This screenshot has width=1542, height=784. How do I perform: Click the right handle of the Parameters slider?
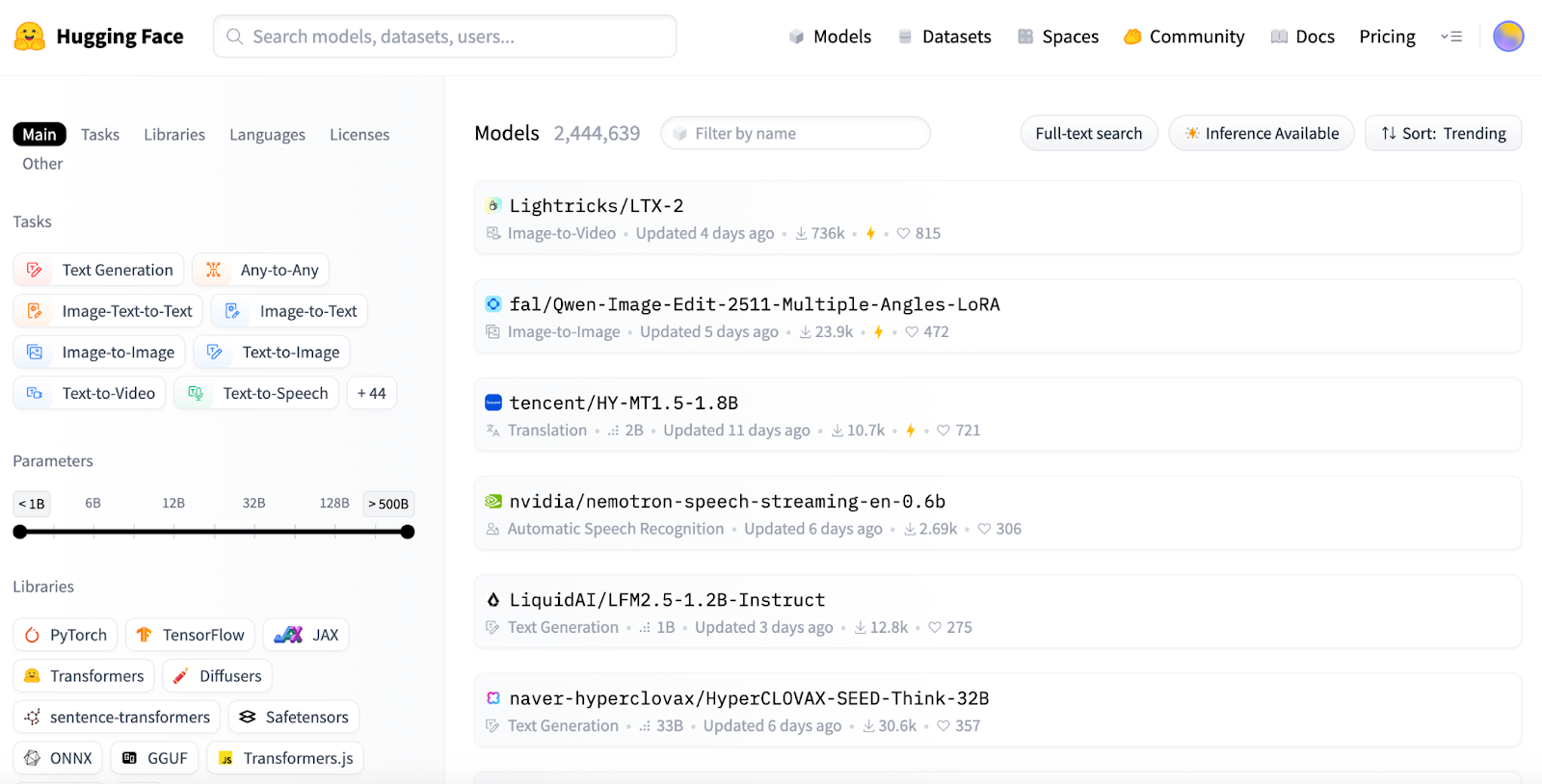coord(408,532)
